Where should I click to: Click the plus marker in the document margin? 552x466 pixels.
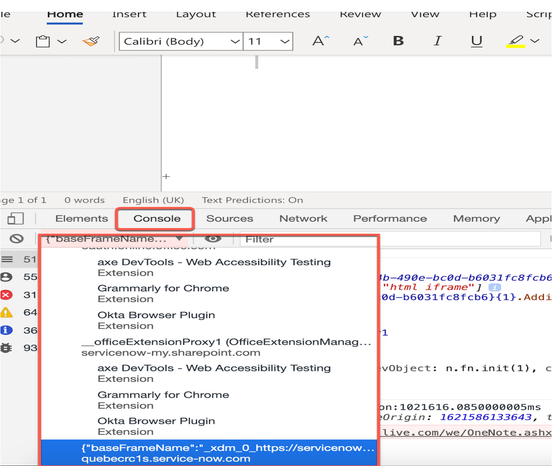[x=167, y=176]
